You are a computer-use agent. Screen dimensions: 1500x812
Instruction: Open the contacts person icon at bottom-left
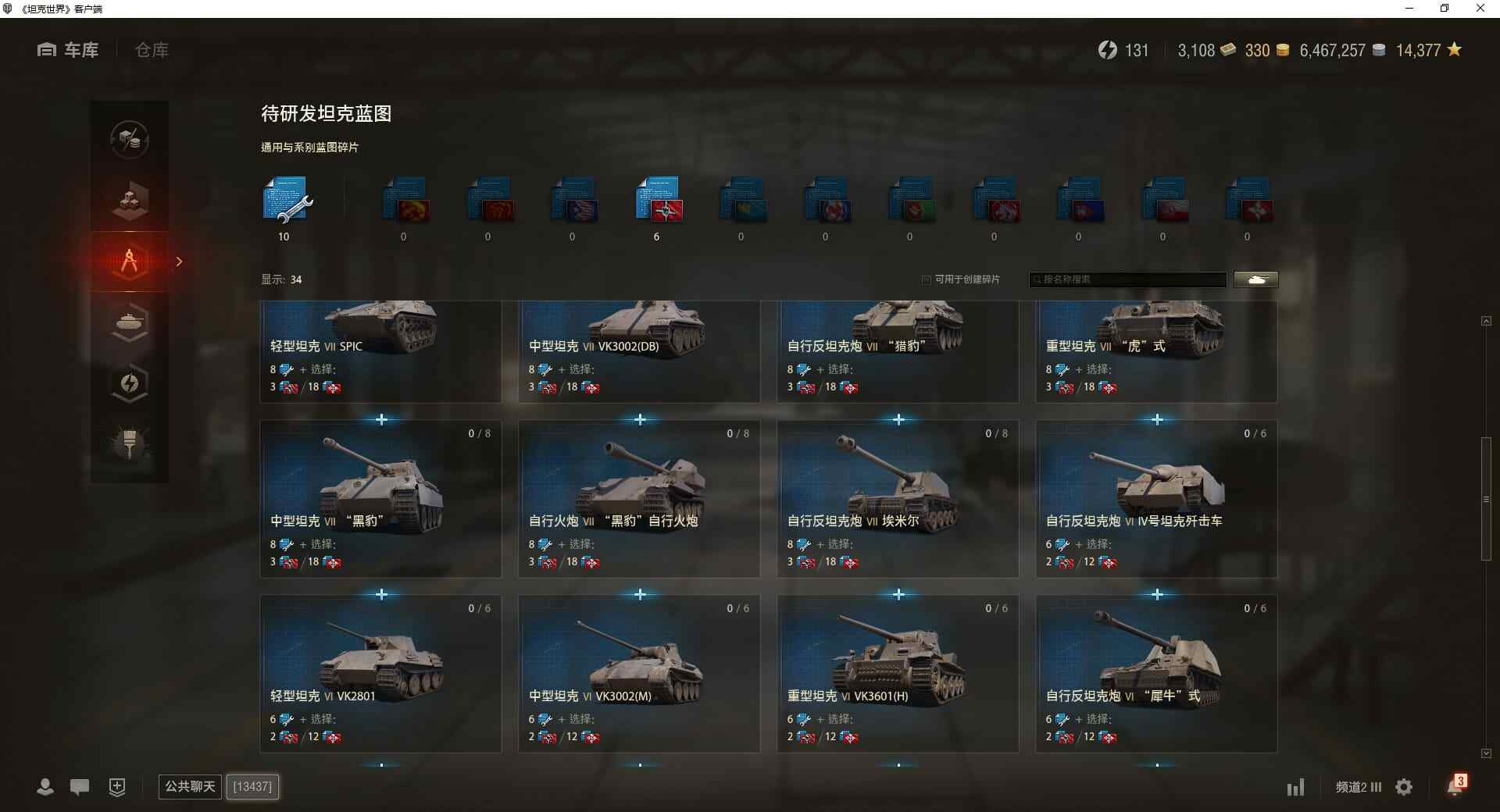tap(45, 787)
